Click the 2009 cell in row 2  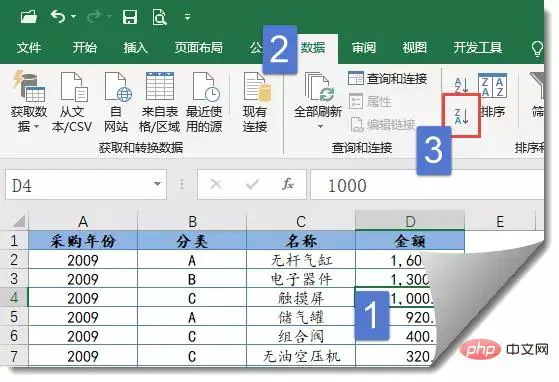pyautogui.click(x=83, y=259)
